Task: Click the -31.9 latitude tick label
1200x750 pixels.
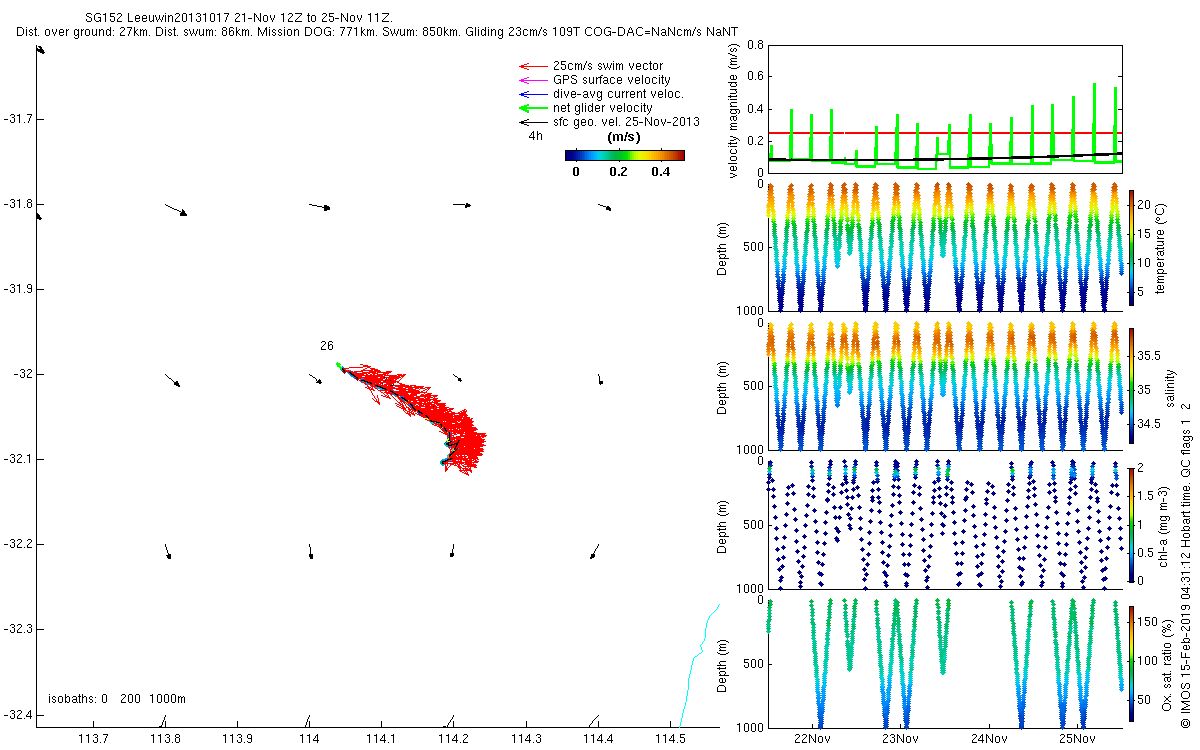Action: 18,289
